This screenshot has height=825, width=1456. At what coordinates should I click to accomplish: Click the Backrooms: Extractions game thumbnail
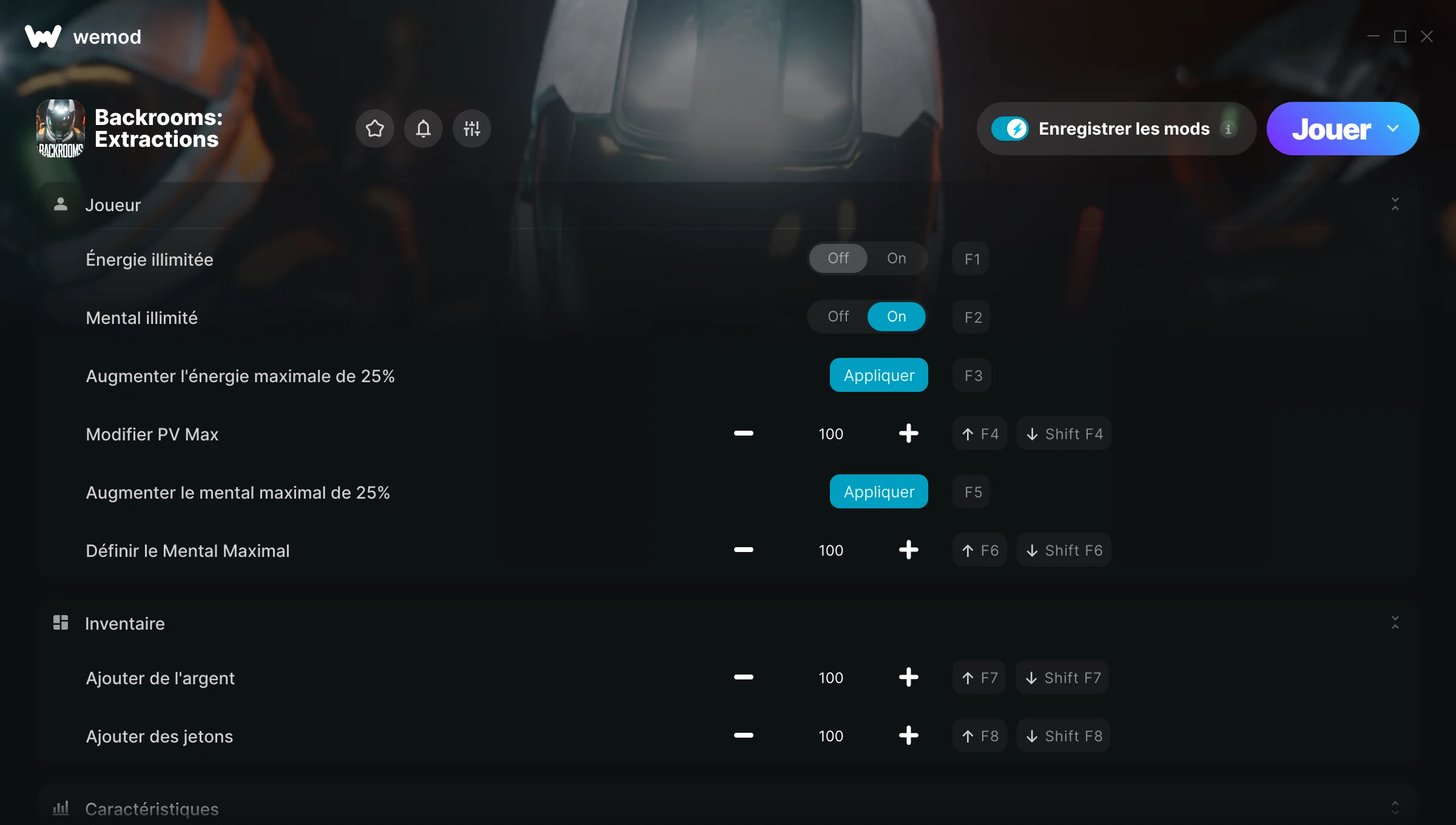click(x=61, y=129)
